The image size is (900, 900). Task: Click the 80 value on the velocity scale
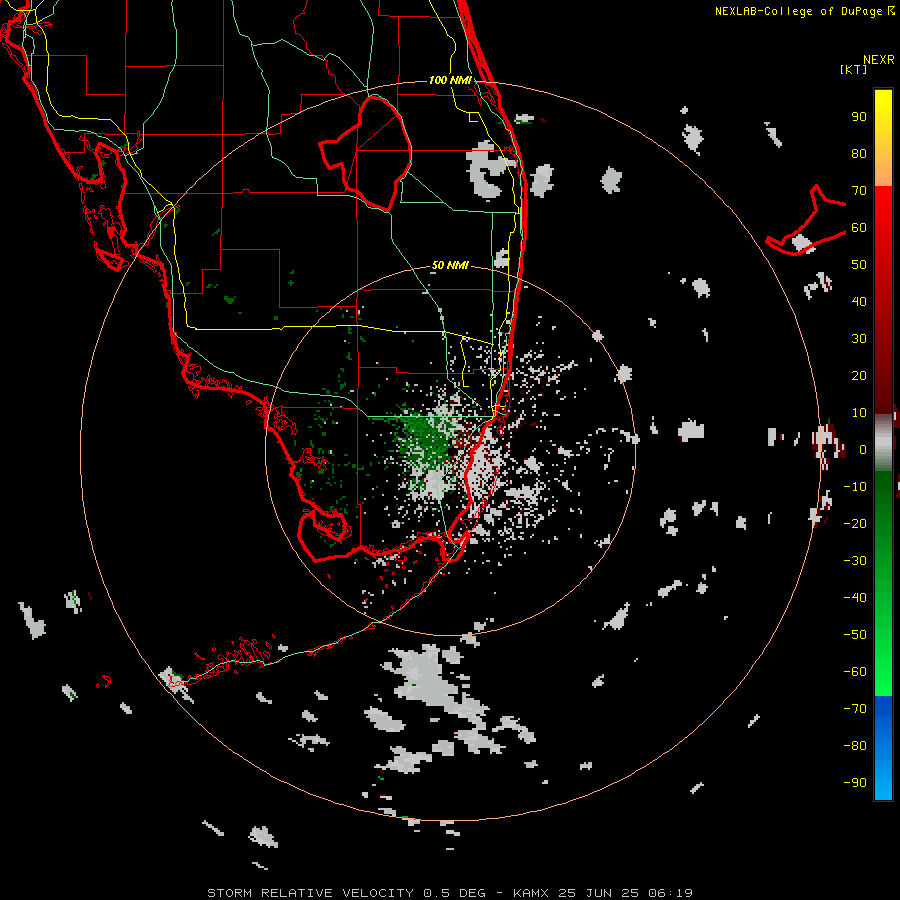point(859,154)
